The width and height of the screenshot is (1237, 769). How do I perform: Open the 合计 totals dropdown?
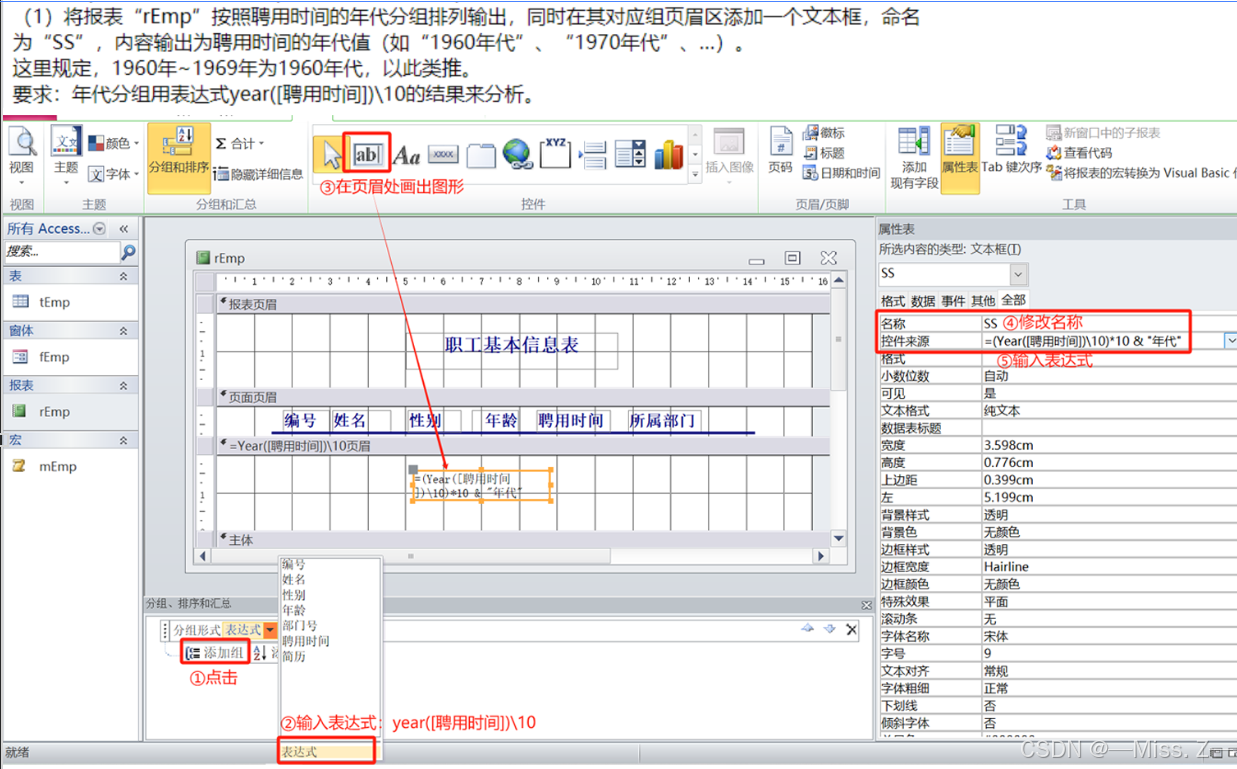(241, 143)
